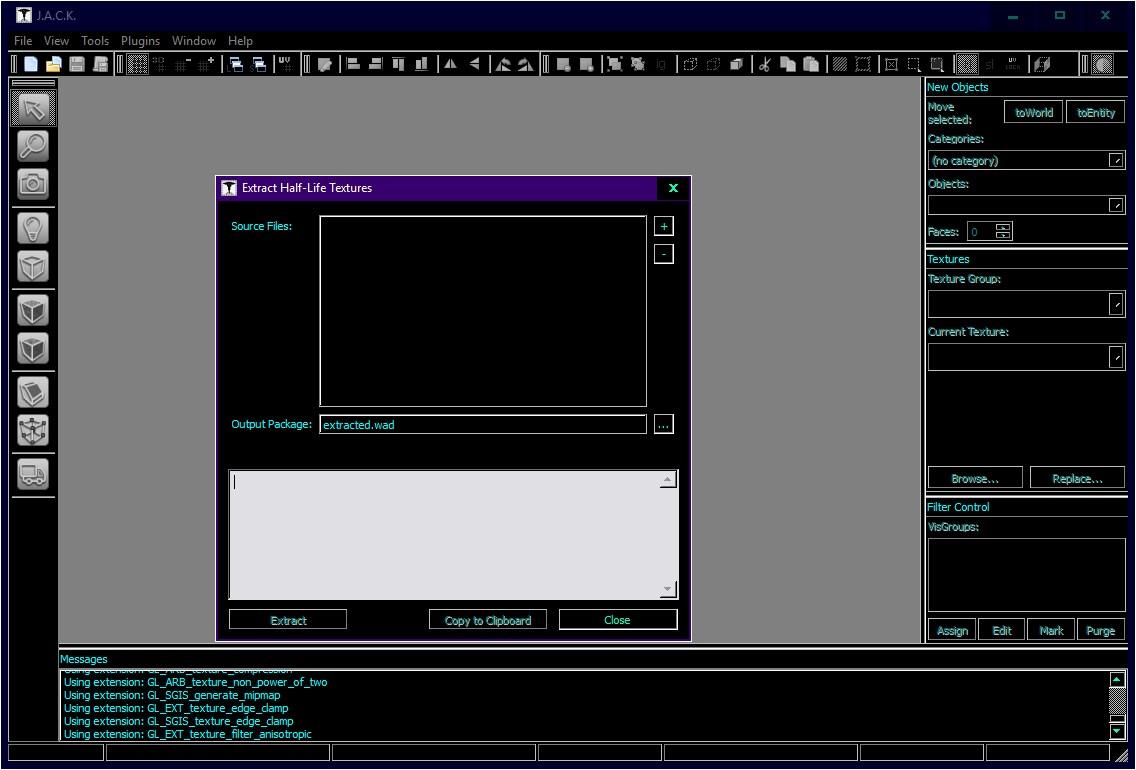Click the Flip horizontal triangle icon
This screenshot has width=1136, height=770.
(x=450, y=64)
